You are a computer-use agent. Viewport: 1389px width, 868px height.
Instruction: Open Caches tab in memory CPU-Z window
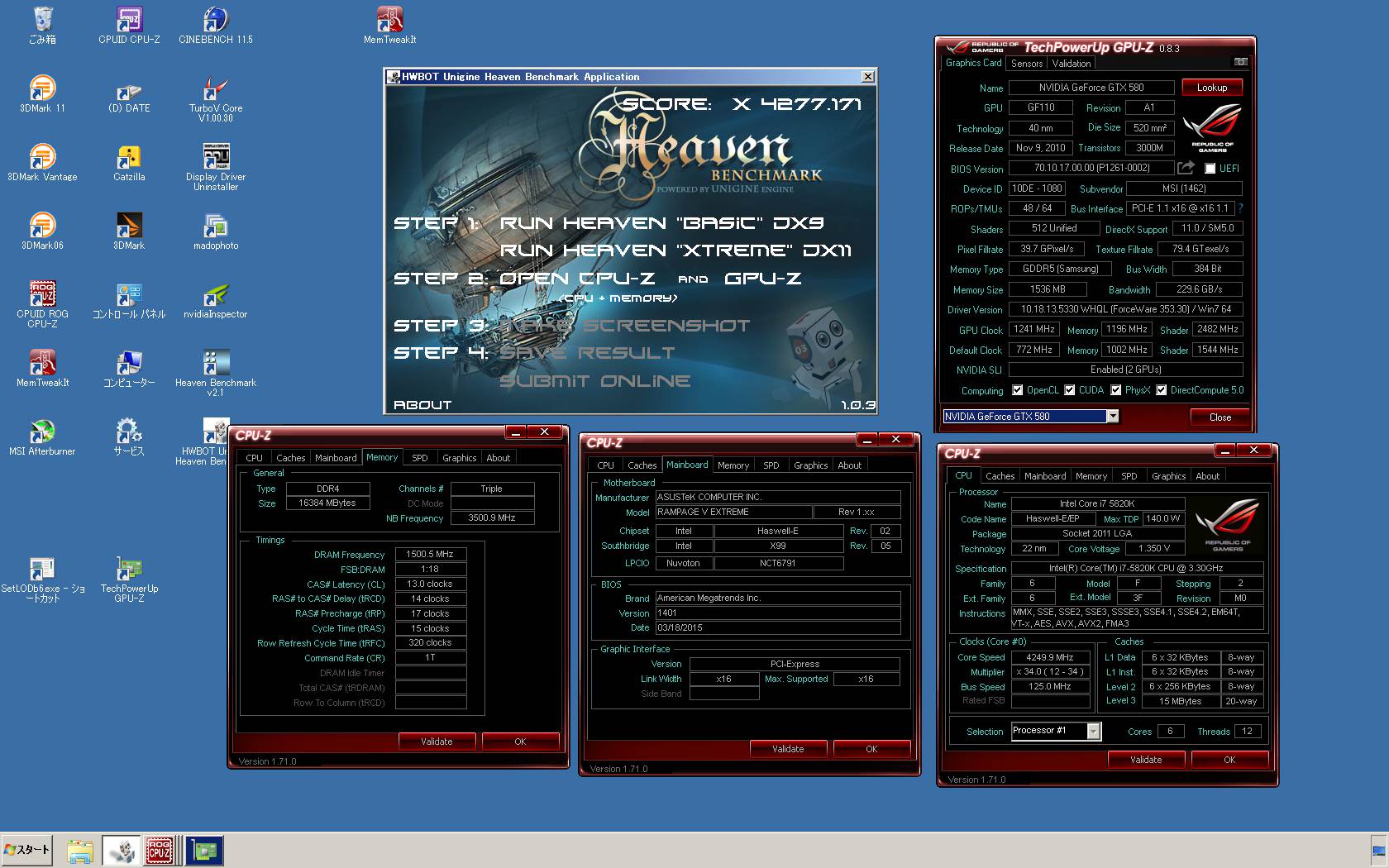(290, 457)
